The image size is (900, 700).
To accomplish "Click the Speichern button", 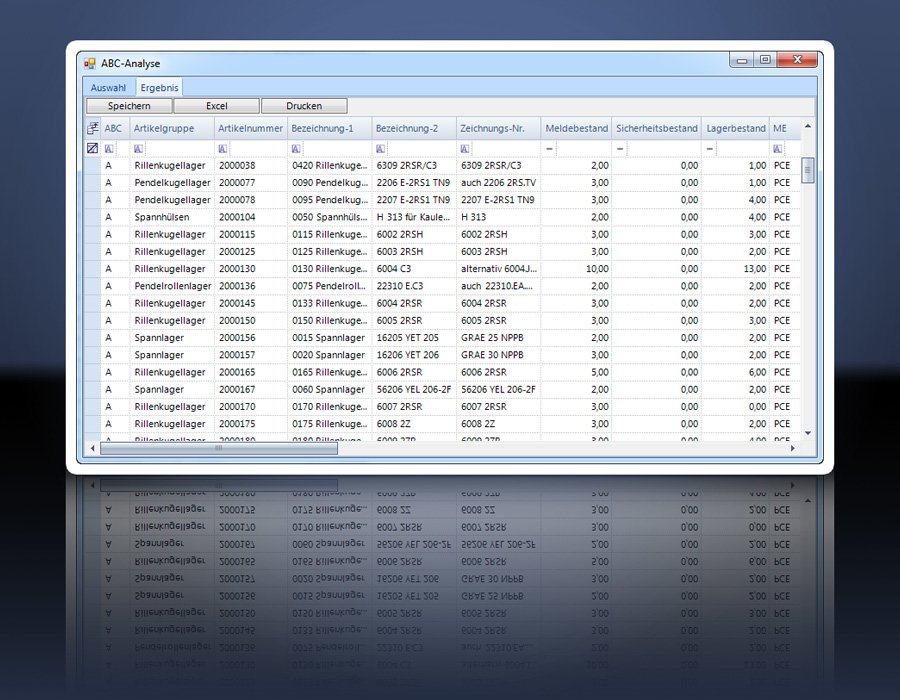I will [128, 105].
